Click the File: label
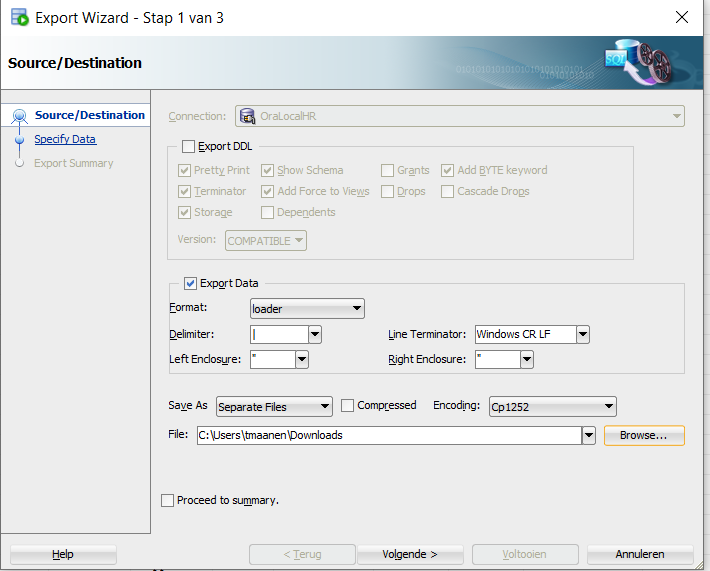Viewport: 710px width, 571px height. click(178, 434)
